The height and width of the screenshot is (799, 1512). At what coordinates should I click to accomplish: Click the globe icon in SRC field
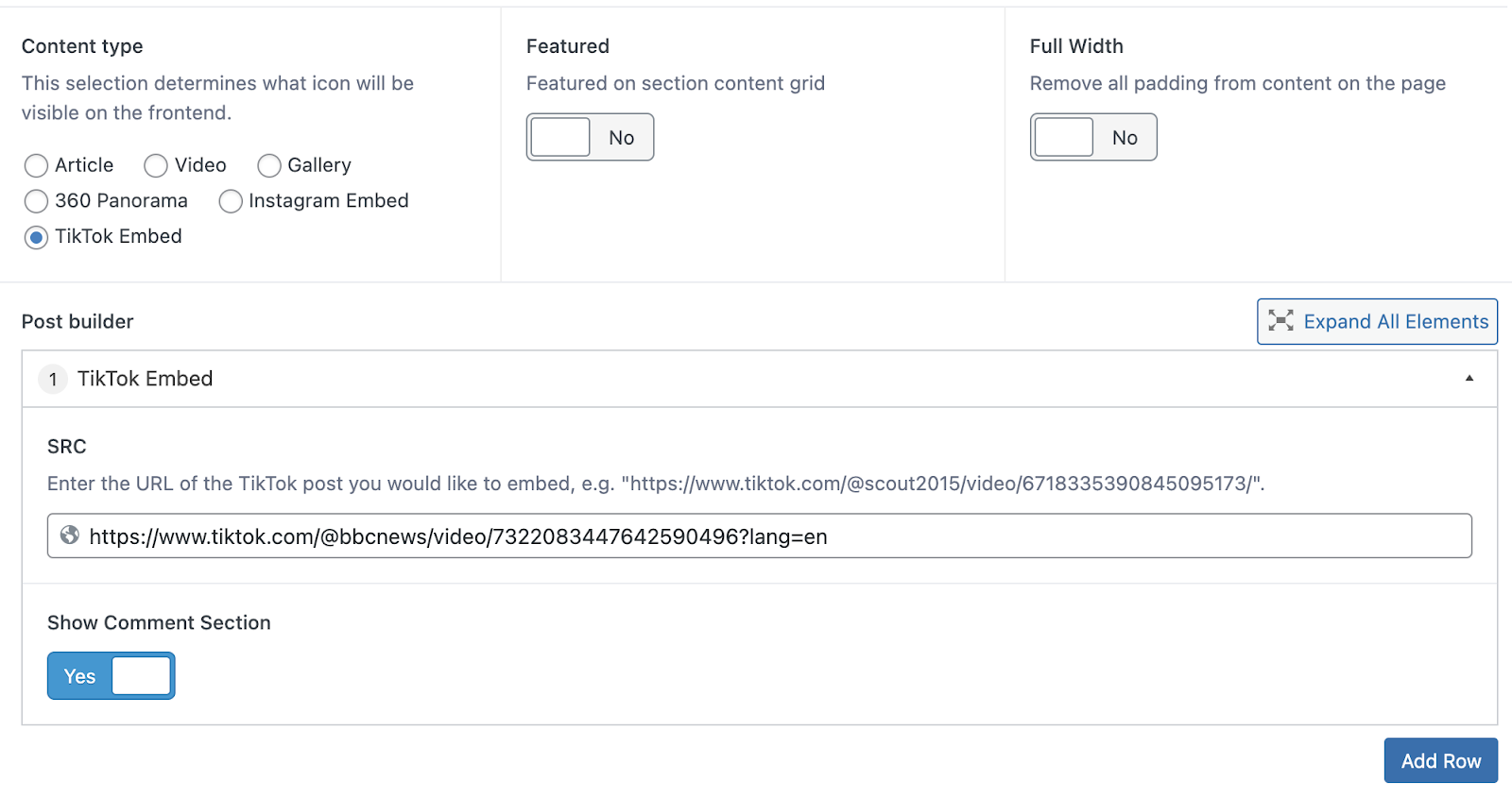coord(70,535)
